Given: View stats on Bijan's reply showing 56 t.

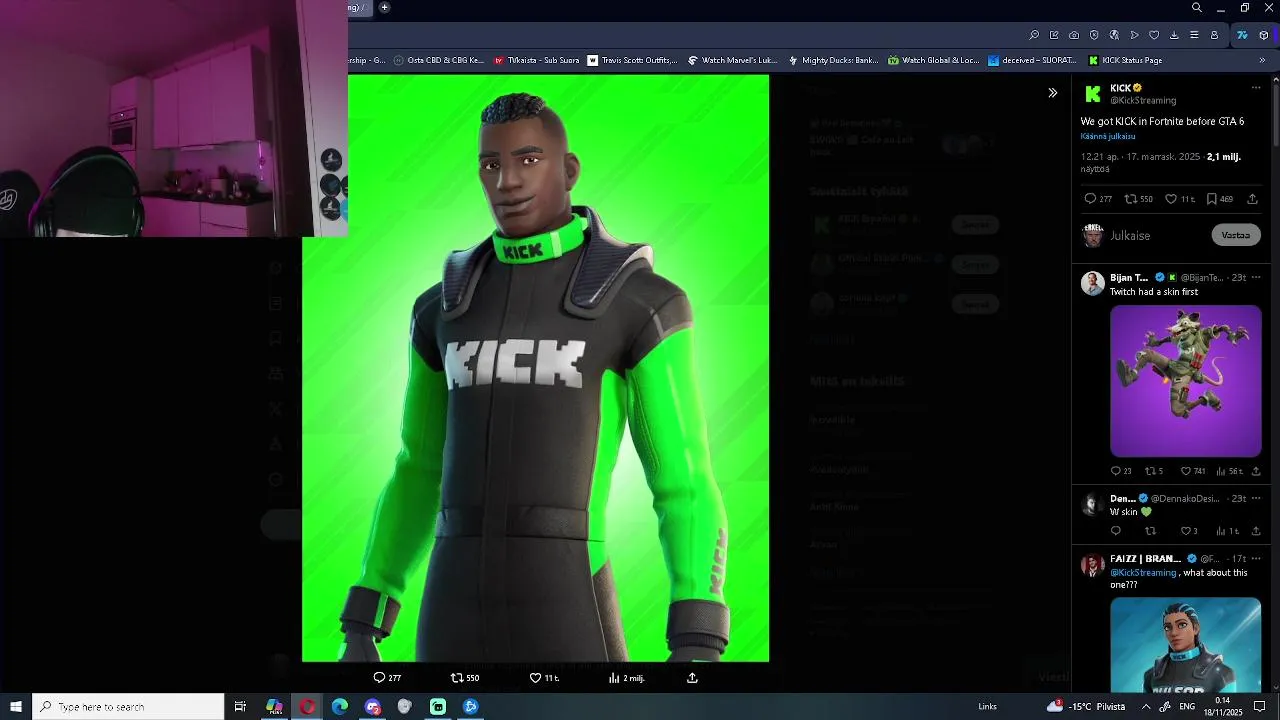Looking at the screenshot, I should [1229, 471].
